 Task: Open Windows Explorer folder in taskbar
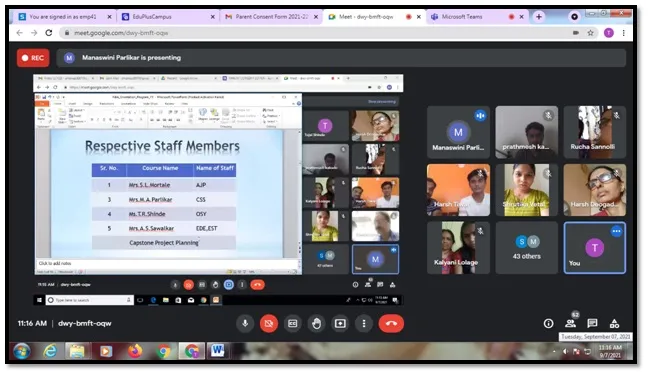[x=77, y=351]
